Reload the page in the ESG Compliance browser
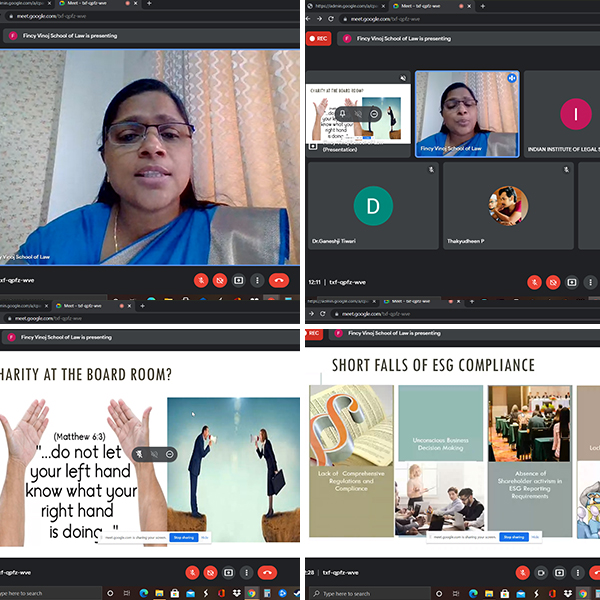Image resolution: width=600 pixels, height=600 pixels. click(323, 314)
